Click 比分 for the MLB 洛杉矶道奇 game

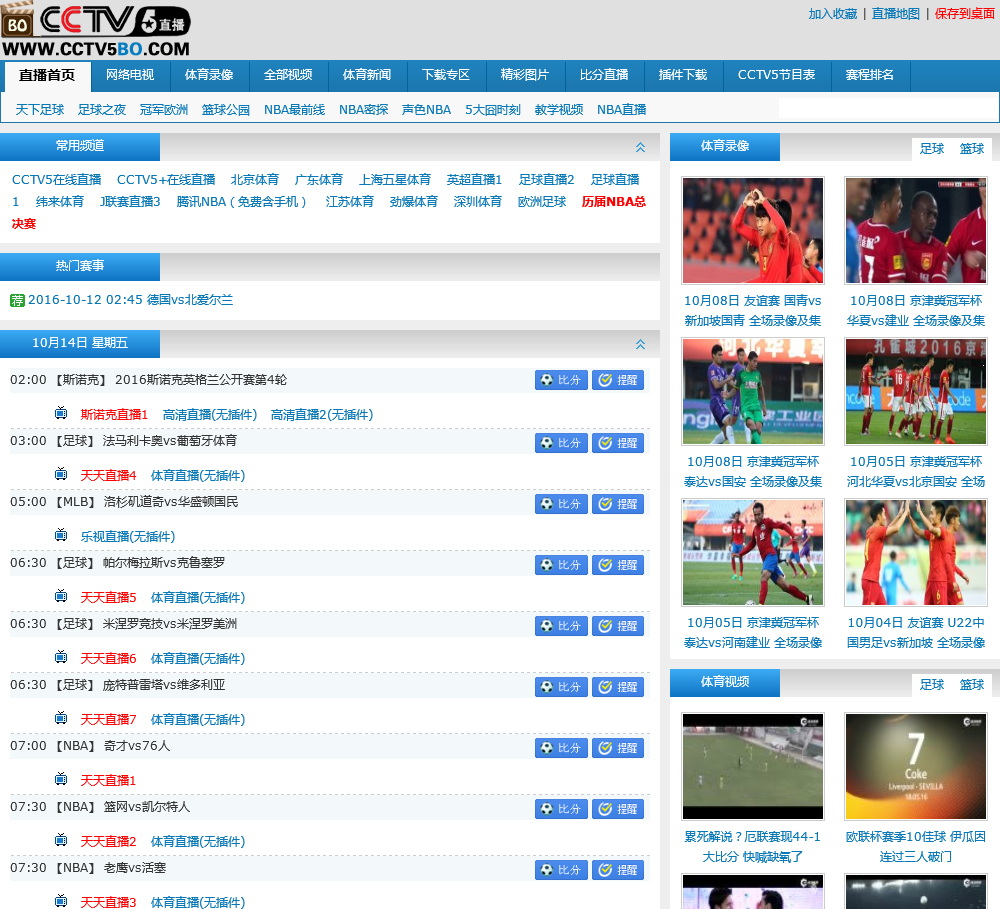tap(561, 504)
